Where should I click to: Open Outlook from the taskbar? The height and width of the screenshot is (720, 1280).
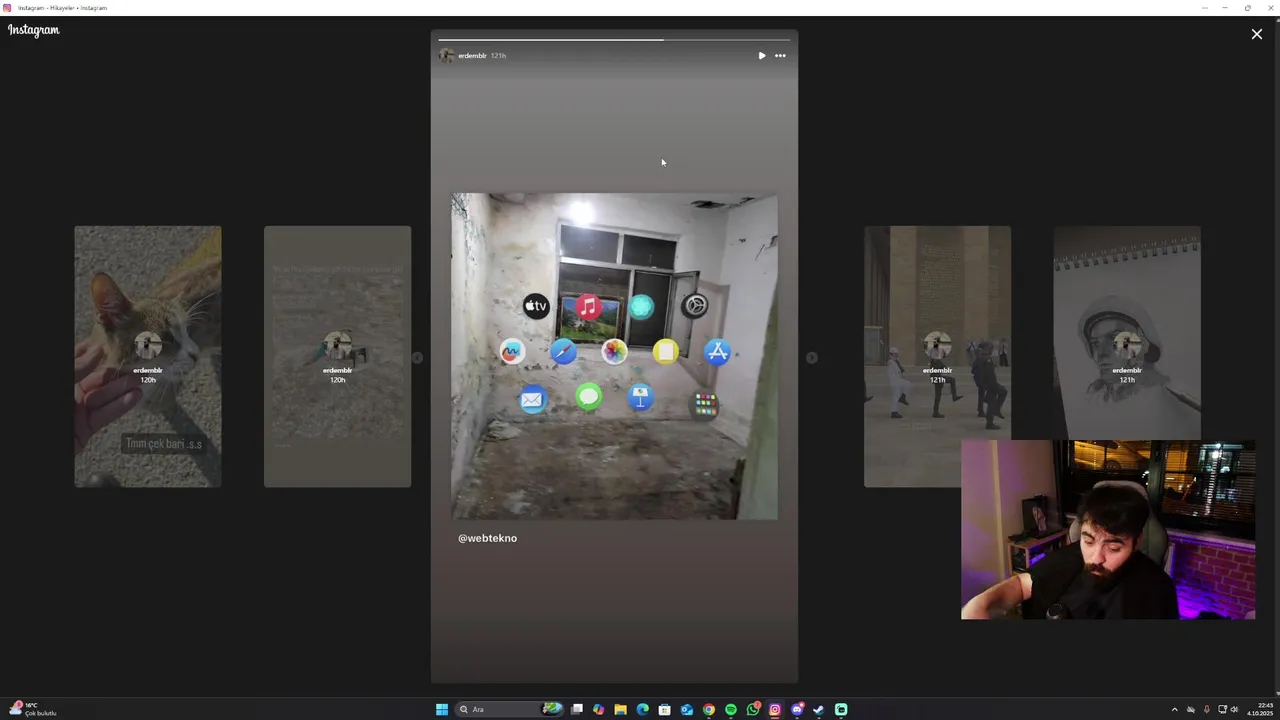686,710
